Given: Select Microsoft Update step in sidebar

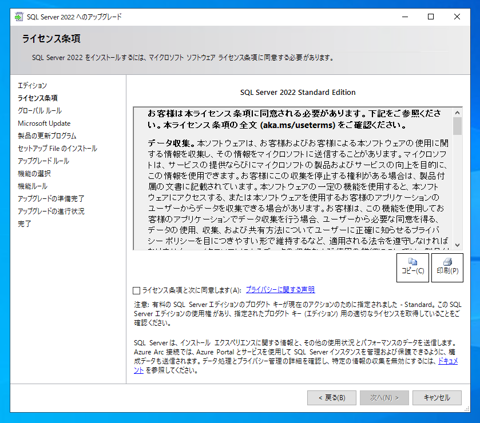Looking at the screenshot, I should [44, 123].
